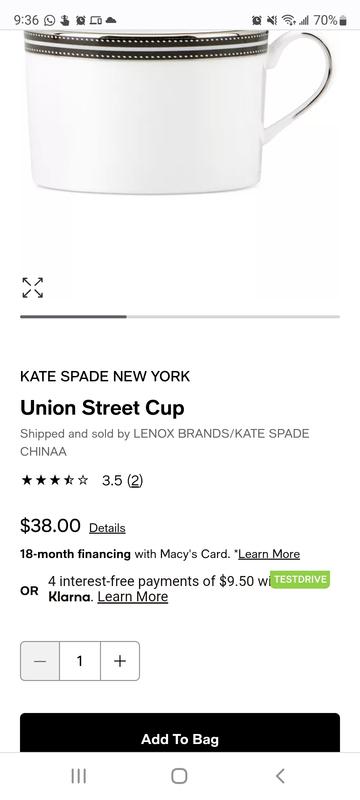Tap the WhatsApp notification status icon
Viewport: 360px width, 800px height.
(x=49, y=20)
